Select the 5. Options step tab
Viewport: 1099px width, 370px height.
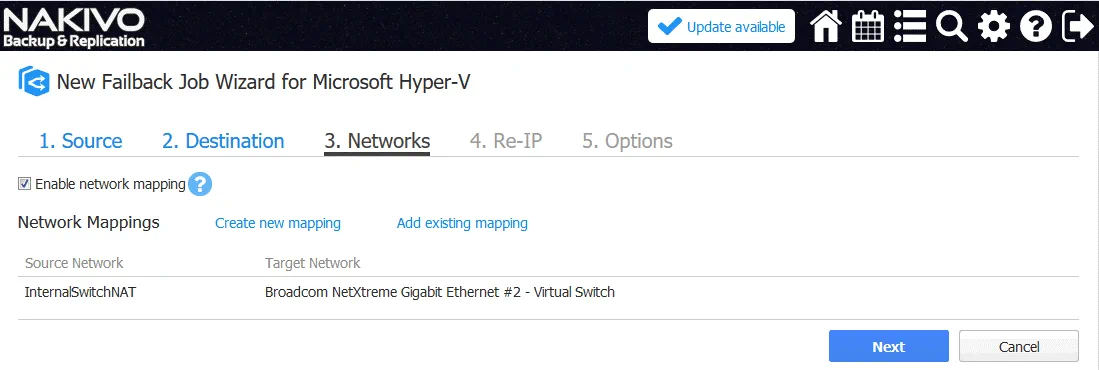[x=627, y=141]
